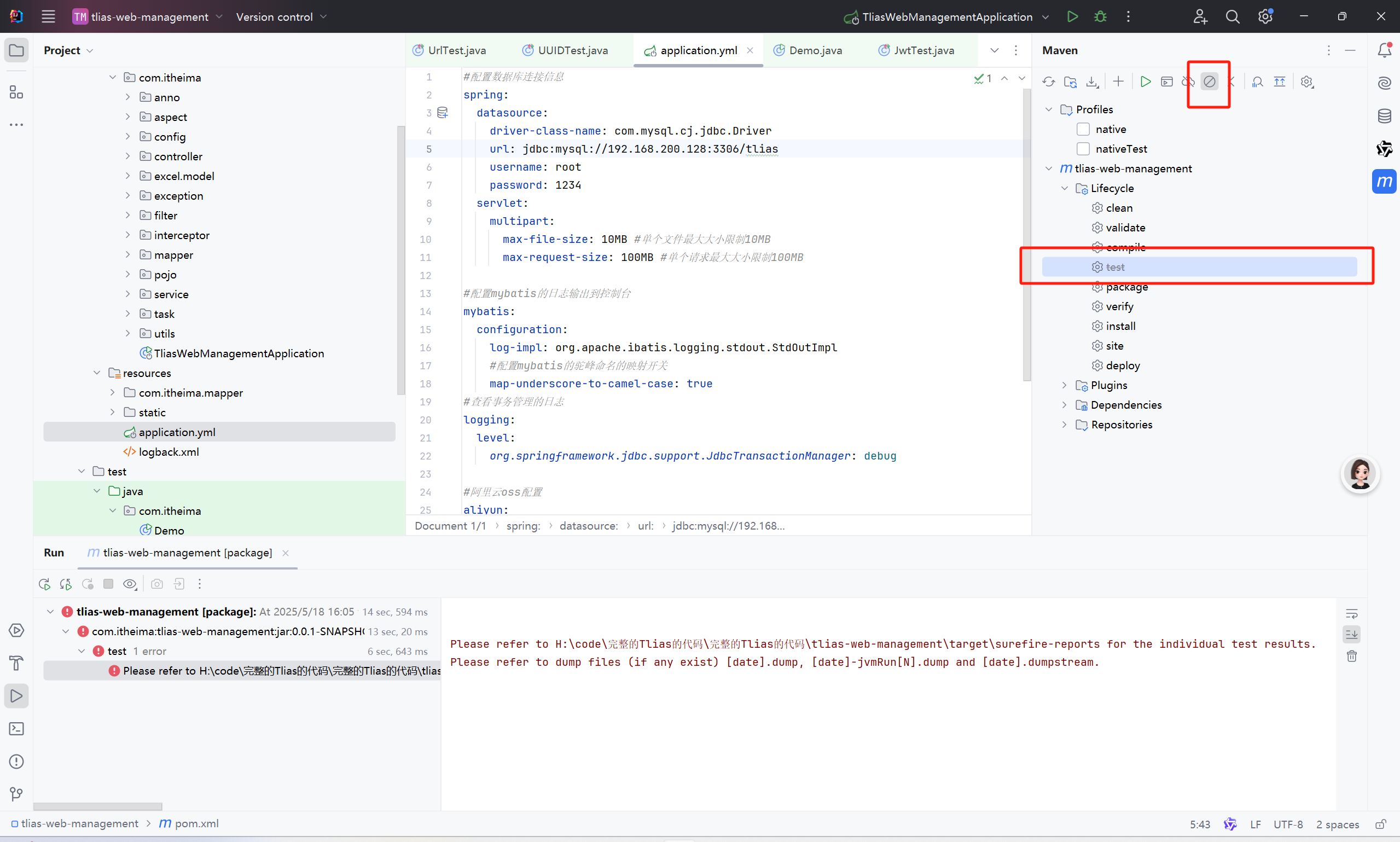This screenshot has width=1400, height=842.
Task: Click green Run Maven Build icon
Action: [x=1145, y=82]
